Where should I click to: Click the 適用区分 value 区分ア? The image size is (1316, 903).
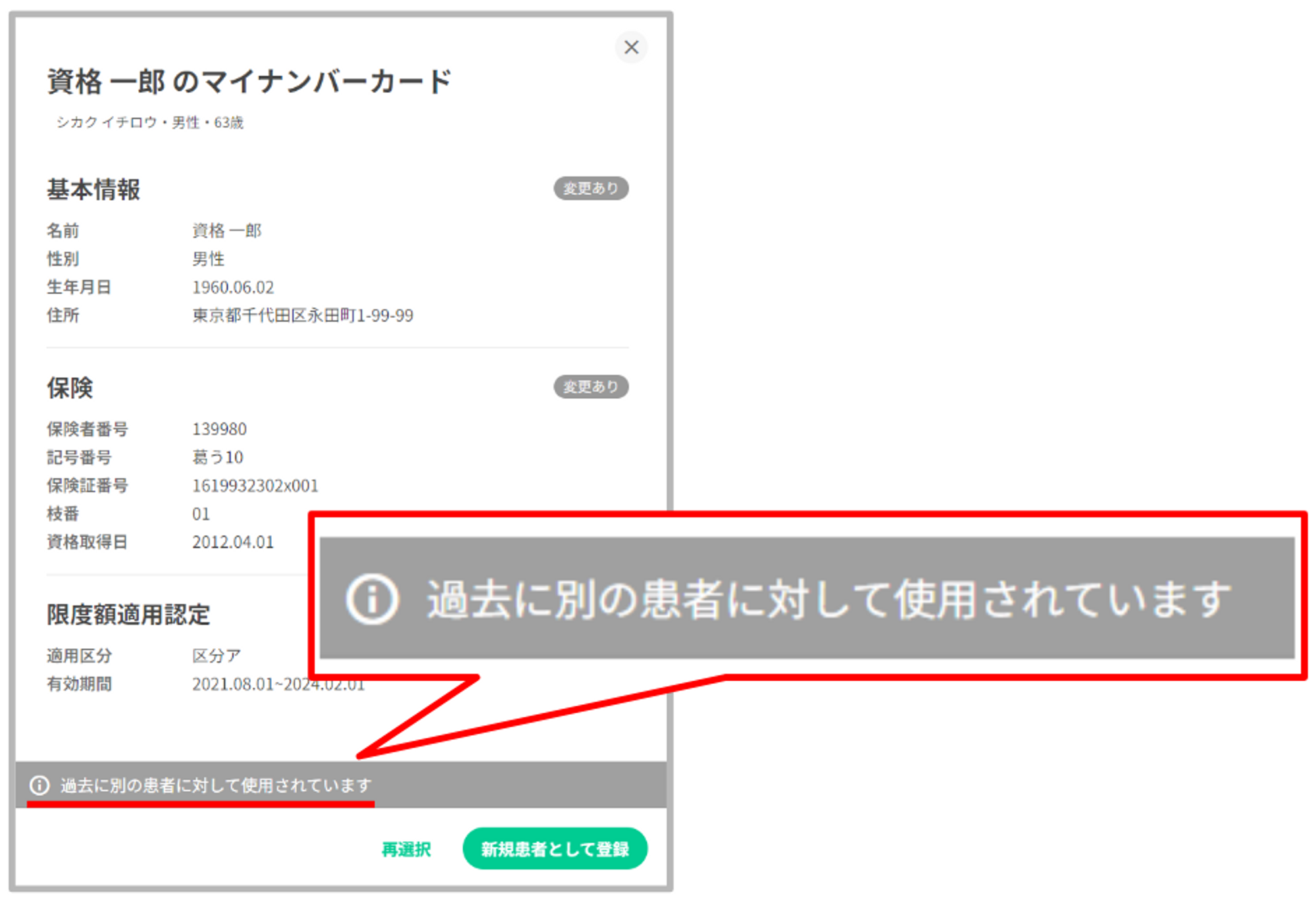point(216,656)
